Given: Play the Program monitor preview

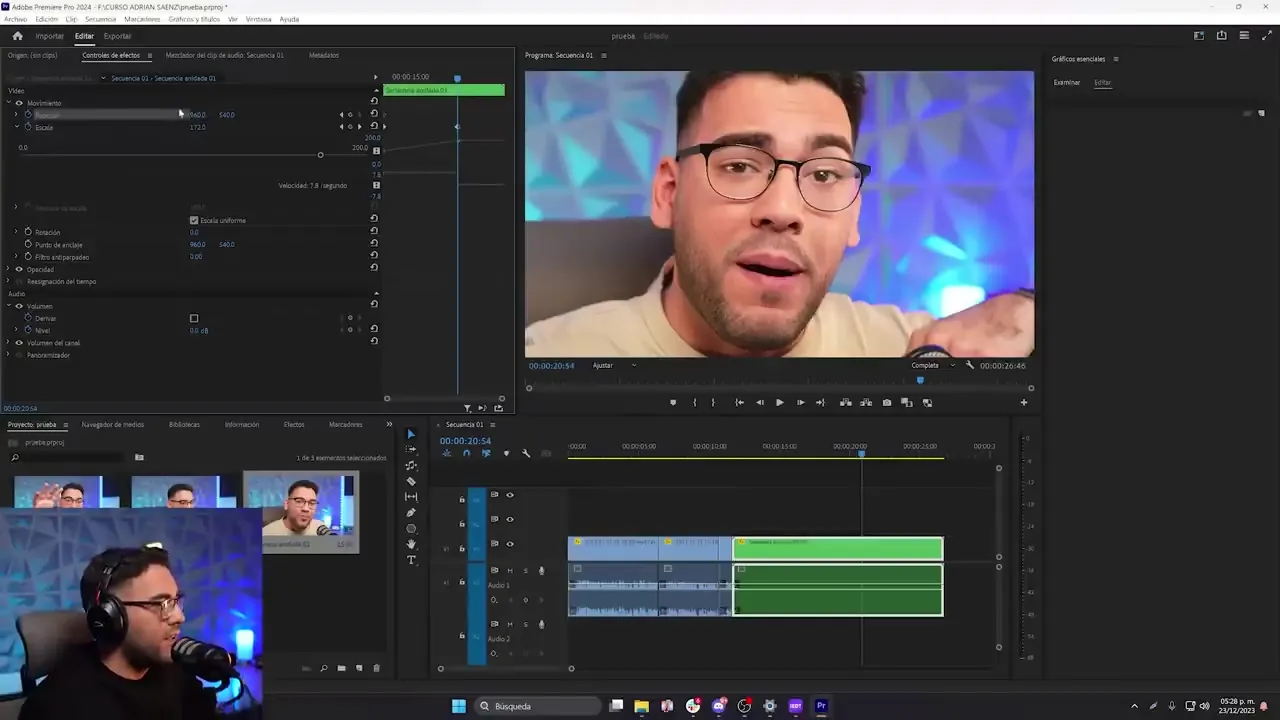Looking at the screenshot, I should click(x=780, y=402).
